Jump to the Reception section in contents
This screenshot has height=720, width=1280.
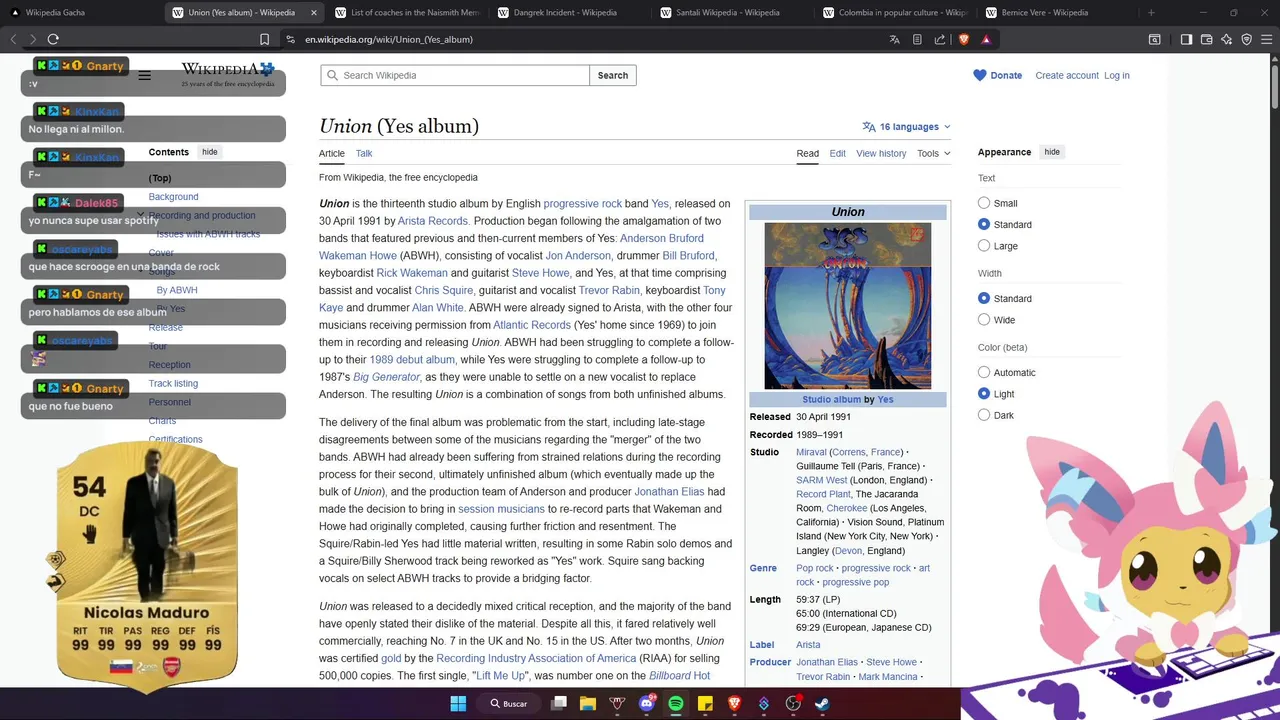(x=169, y=365)
